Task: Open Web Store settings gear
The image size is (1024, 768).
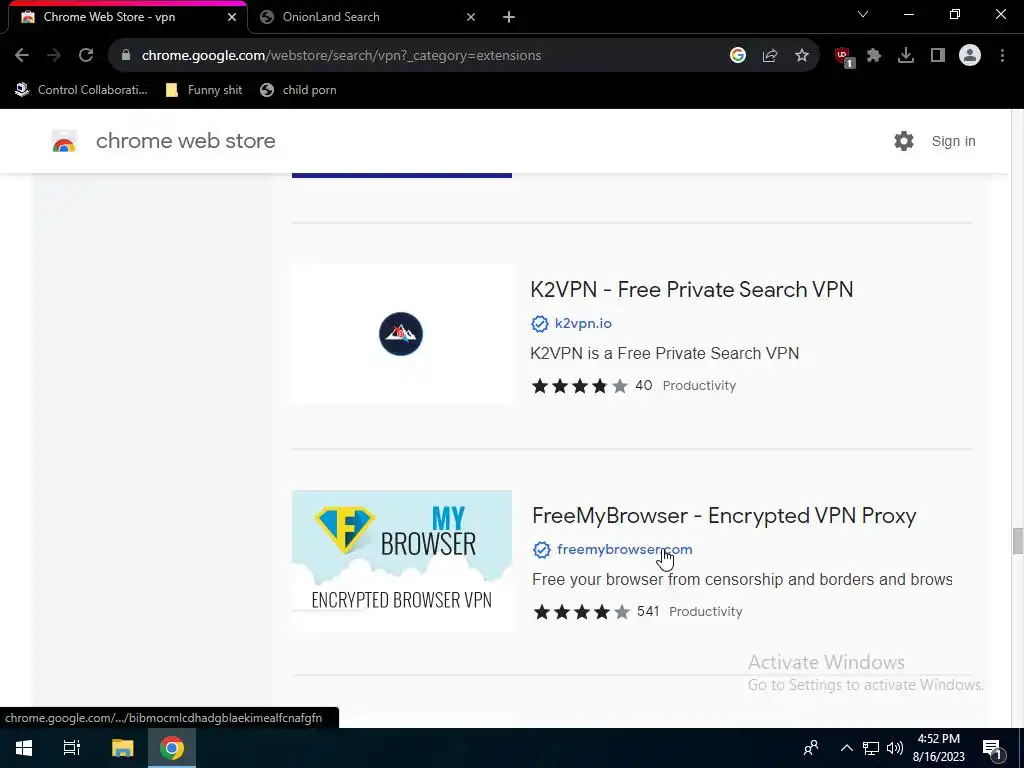Action: coord(904,141)
